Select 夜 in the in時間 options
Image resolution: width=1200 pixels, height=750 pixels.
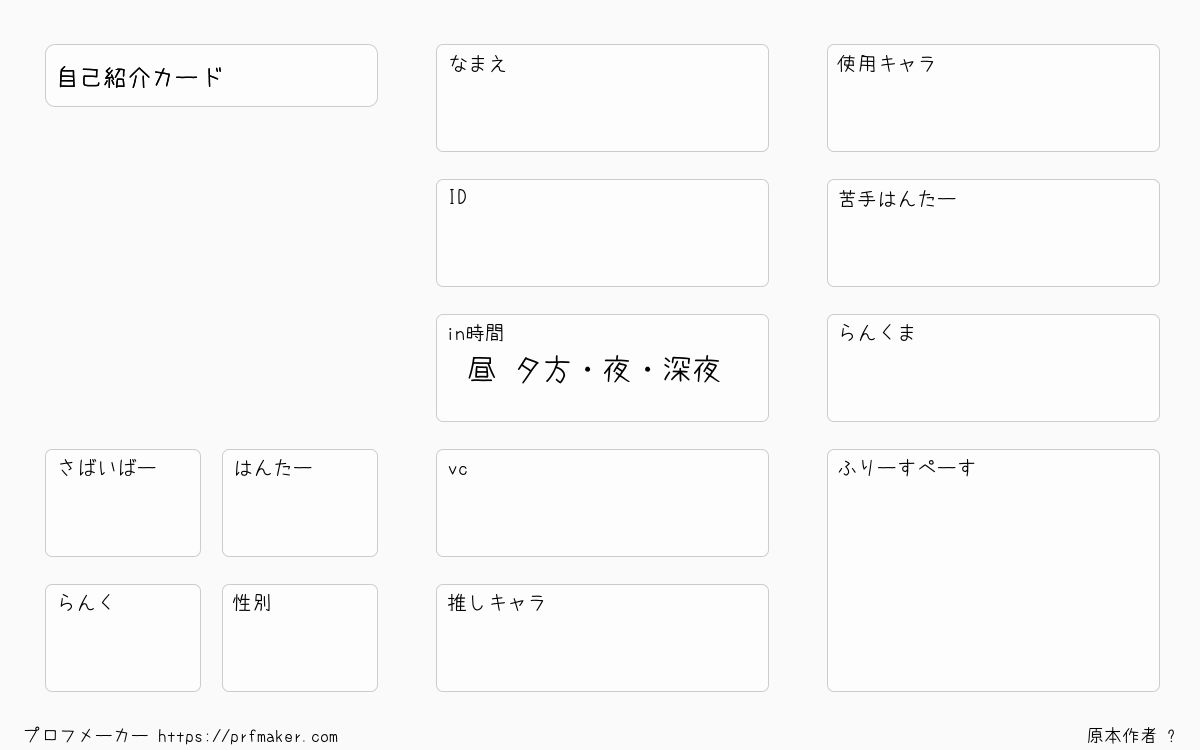tap(617, 370)
